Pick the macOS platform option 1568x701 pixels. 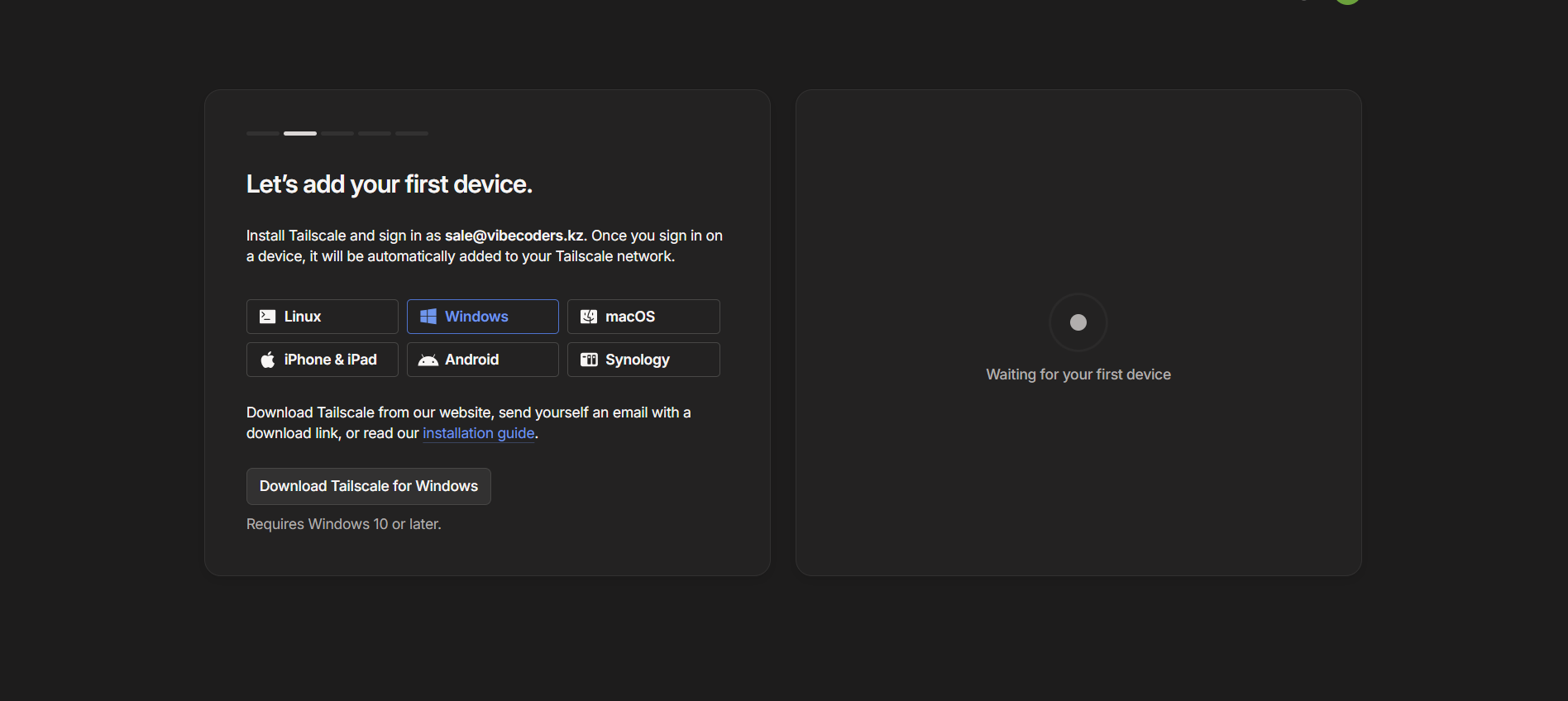pos(643,317)
